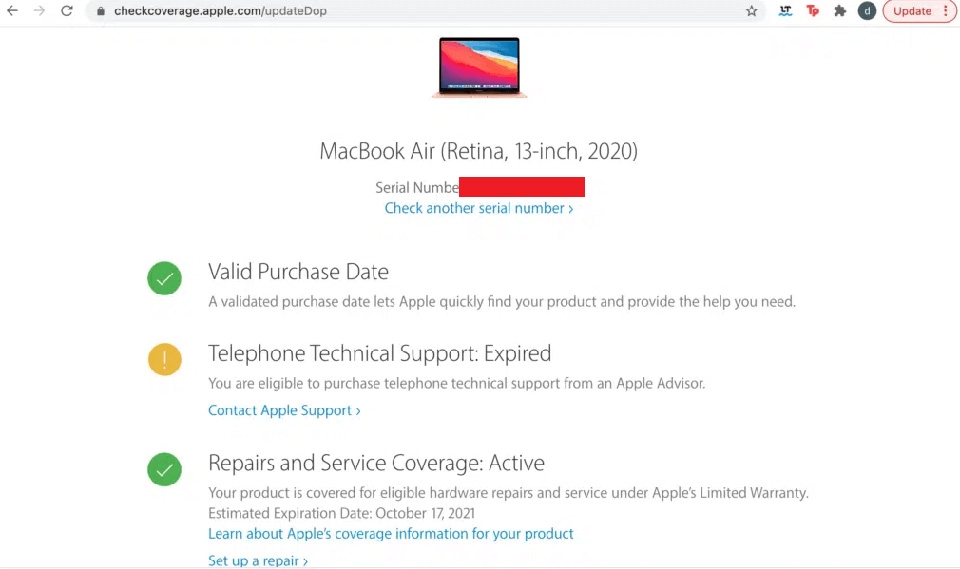Open the Contact Apple Support link
This screenshot has width=960, height=569.
click(284, 410)
